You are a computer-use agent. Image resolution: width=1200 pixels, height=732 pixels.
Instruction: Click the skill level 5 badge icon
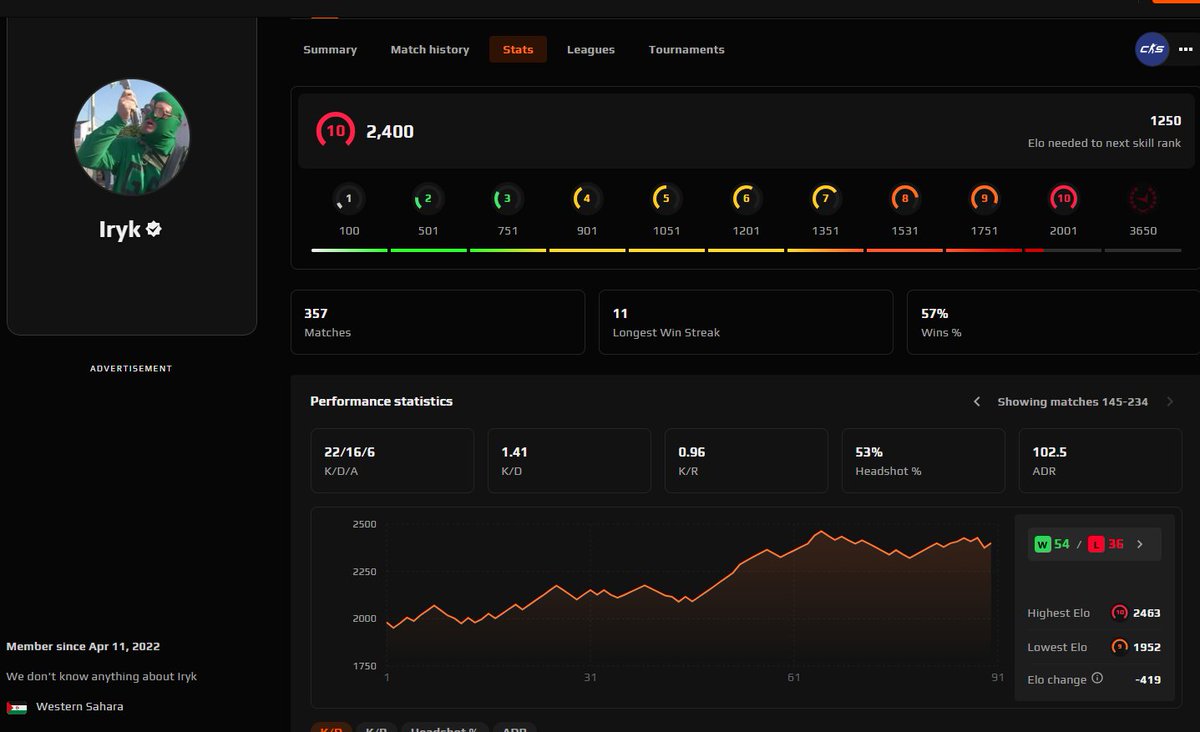pos(666,199)
